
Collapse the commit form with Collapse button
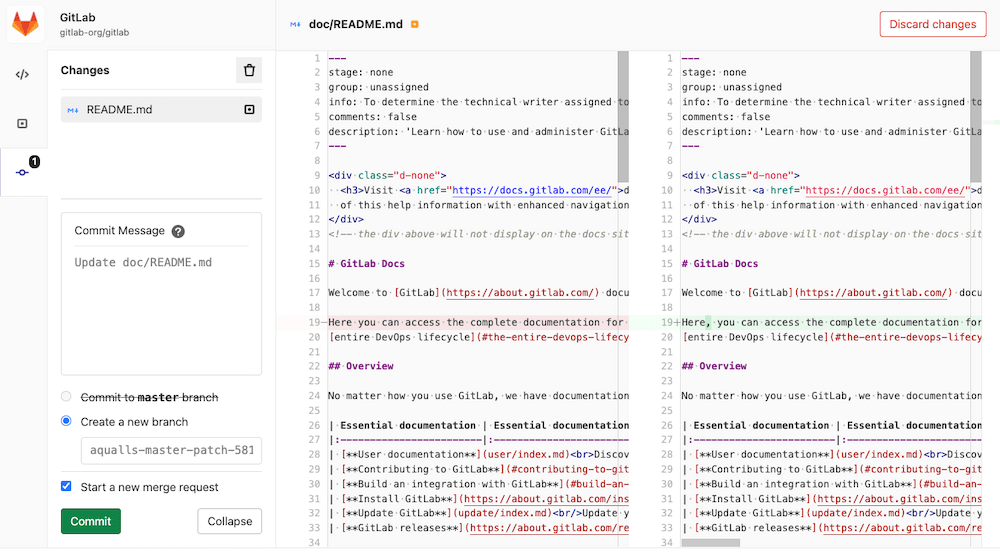(229, 521)
